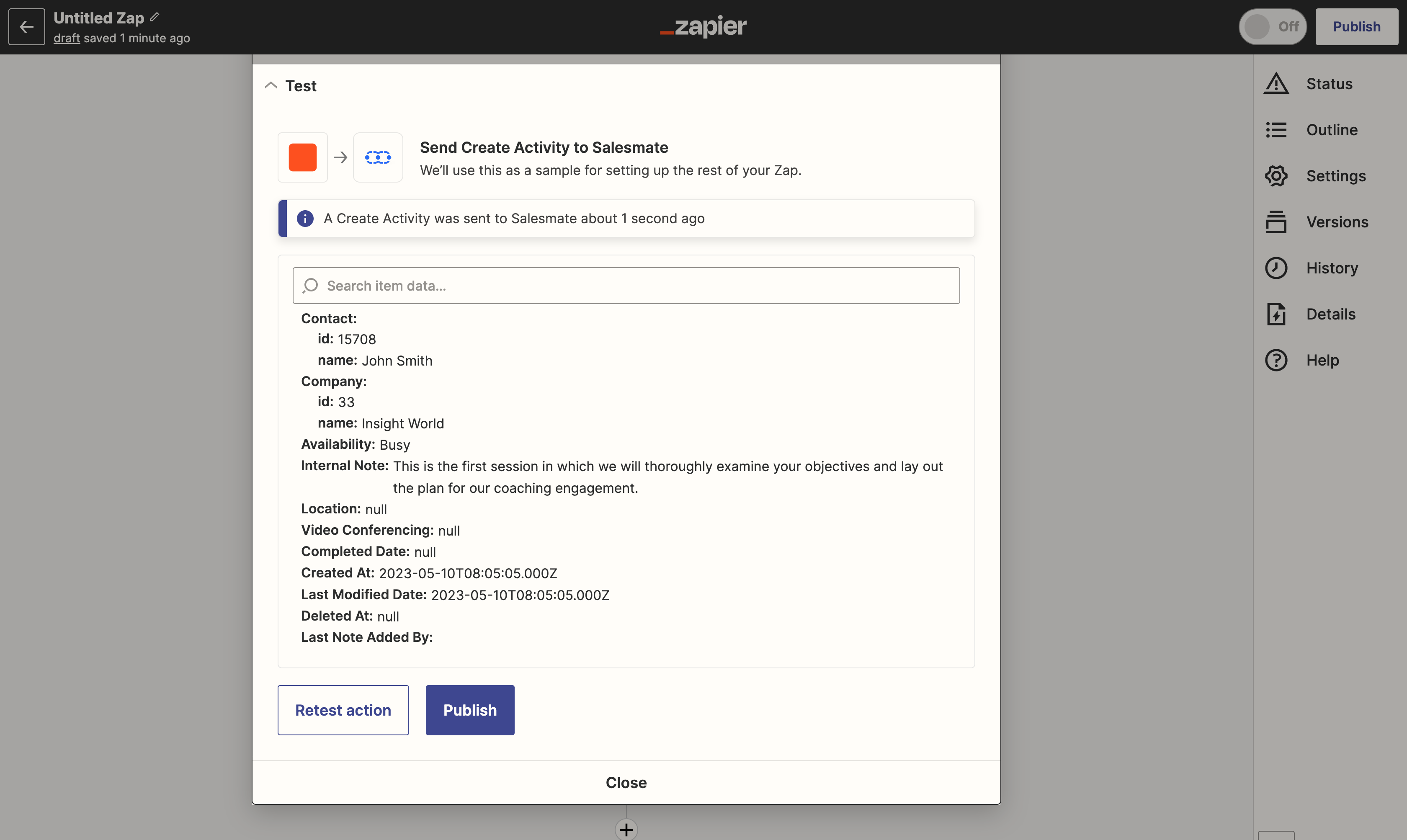Select the Company id 33 value

346,402
